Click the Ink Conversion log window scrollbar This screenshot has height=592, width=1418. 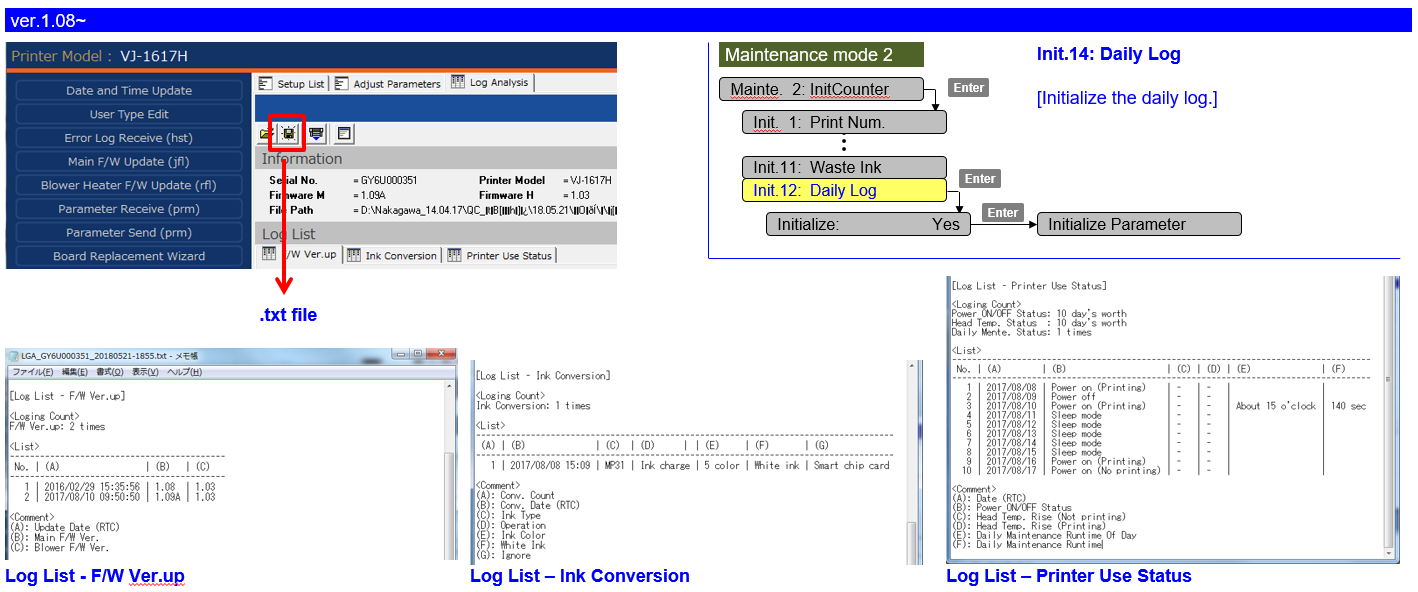pyautogui.click(x=913, y=463)
